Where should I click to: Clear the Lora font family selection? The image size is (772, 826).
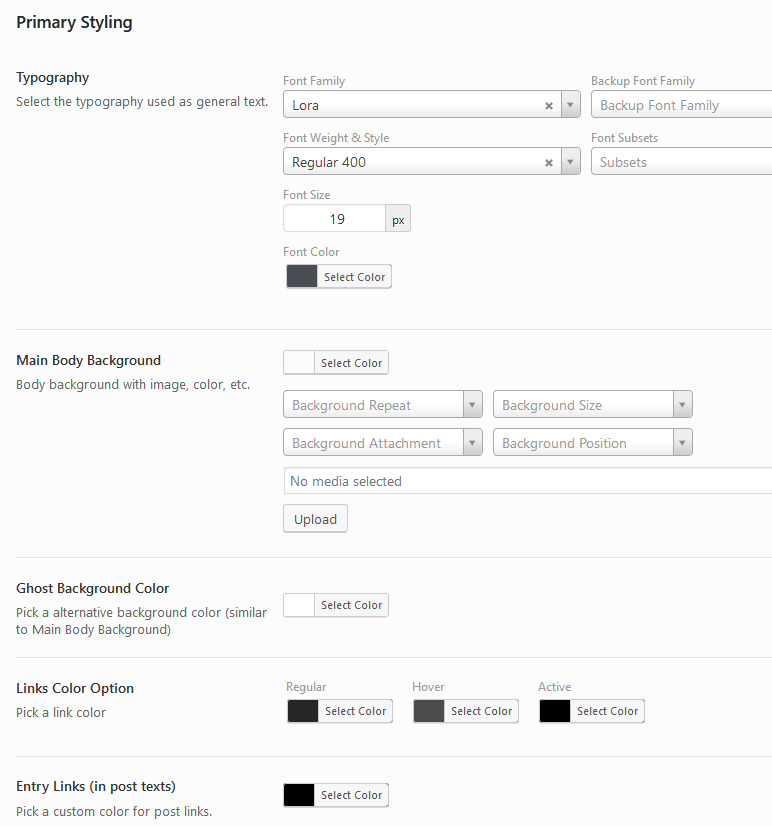[x=549, y=106]
